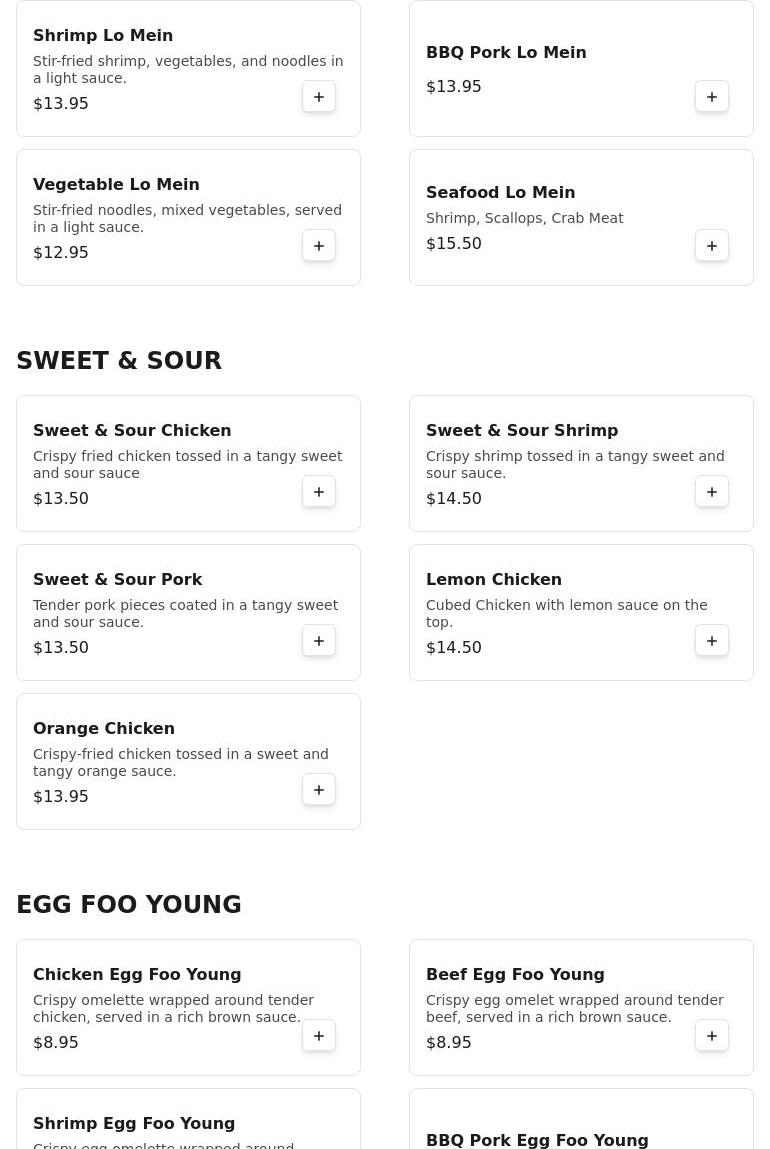Add BBQ Pork Lo Mein to order
Viewport: 770px width, 1149px height.
click(711, 97)
